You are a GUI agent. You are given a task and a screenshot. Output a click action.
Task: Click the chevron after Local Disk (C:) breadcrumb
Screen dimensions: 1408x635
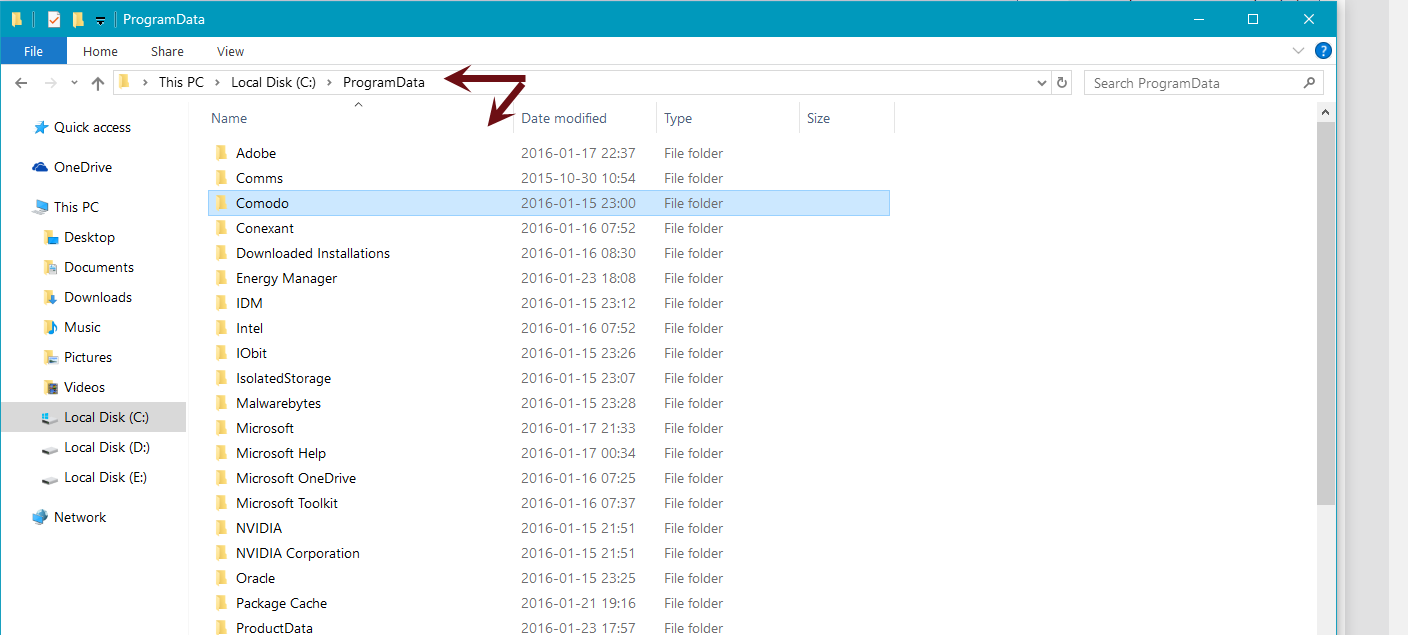(x=329, y=83)
